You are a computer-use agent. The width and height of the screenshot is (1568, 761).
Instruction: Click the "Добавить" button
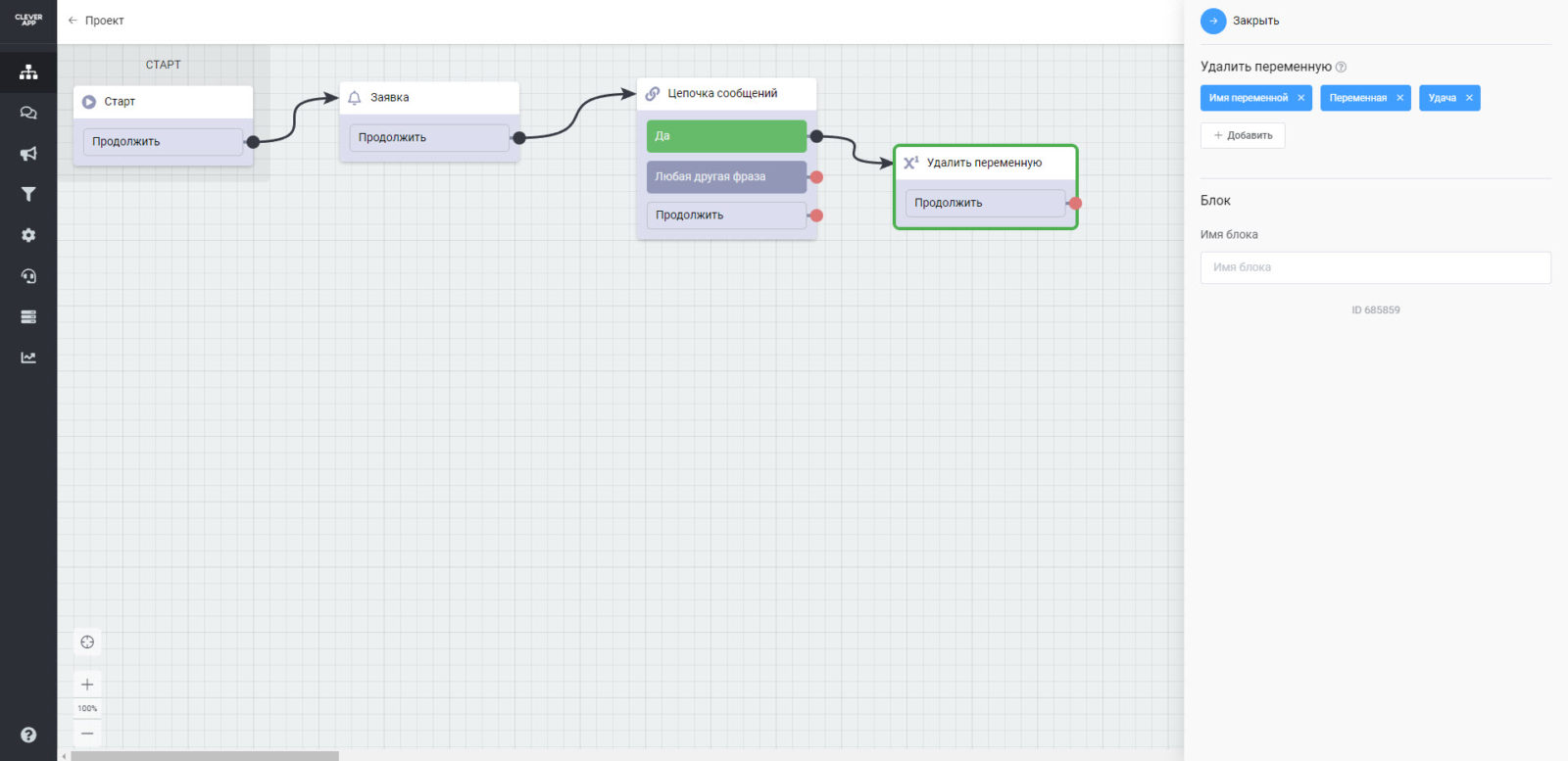pyautogui.click(x=1243, y=135)
